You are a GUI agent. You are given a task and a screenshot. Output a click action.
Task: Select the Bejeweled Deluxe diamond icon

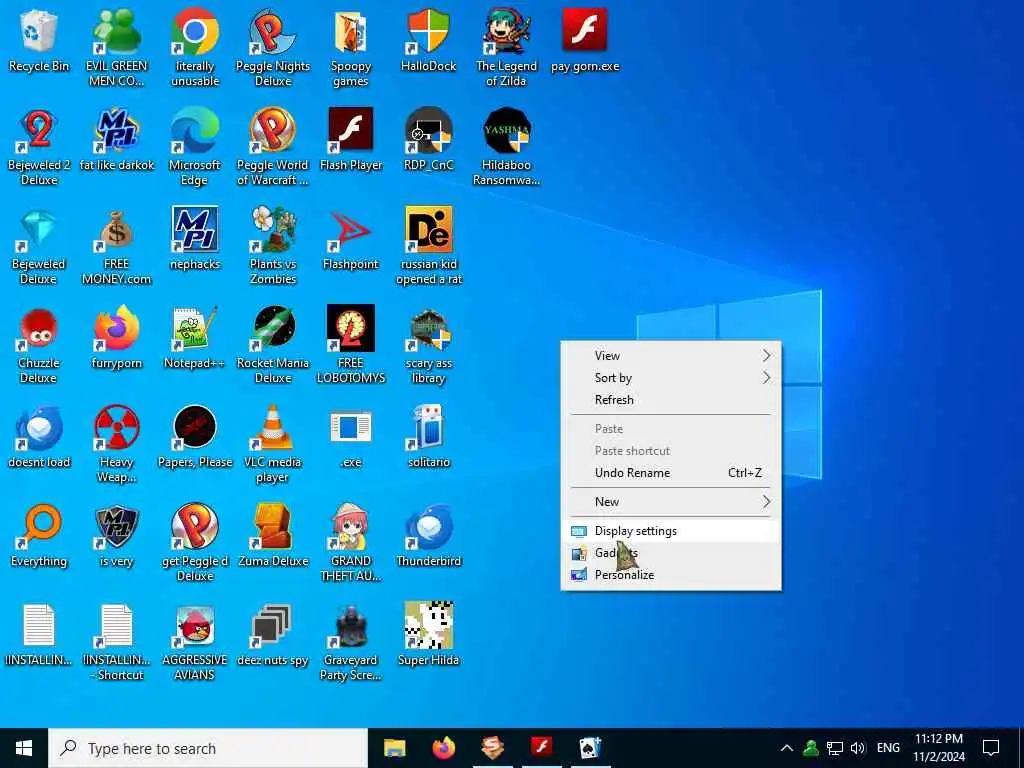pyautogui.click(x=39, y=246)
